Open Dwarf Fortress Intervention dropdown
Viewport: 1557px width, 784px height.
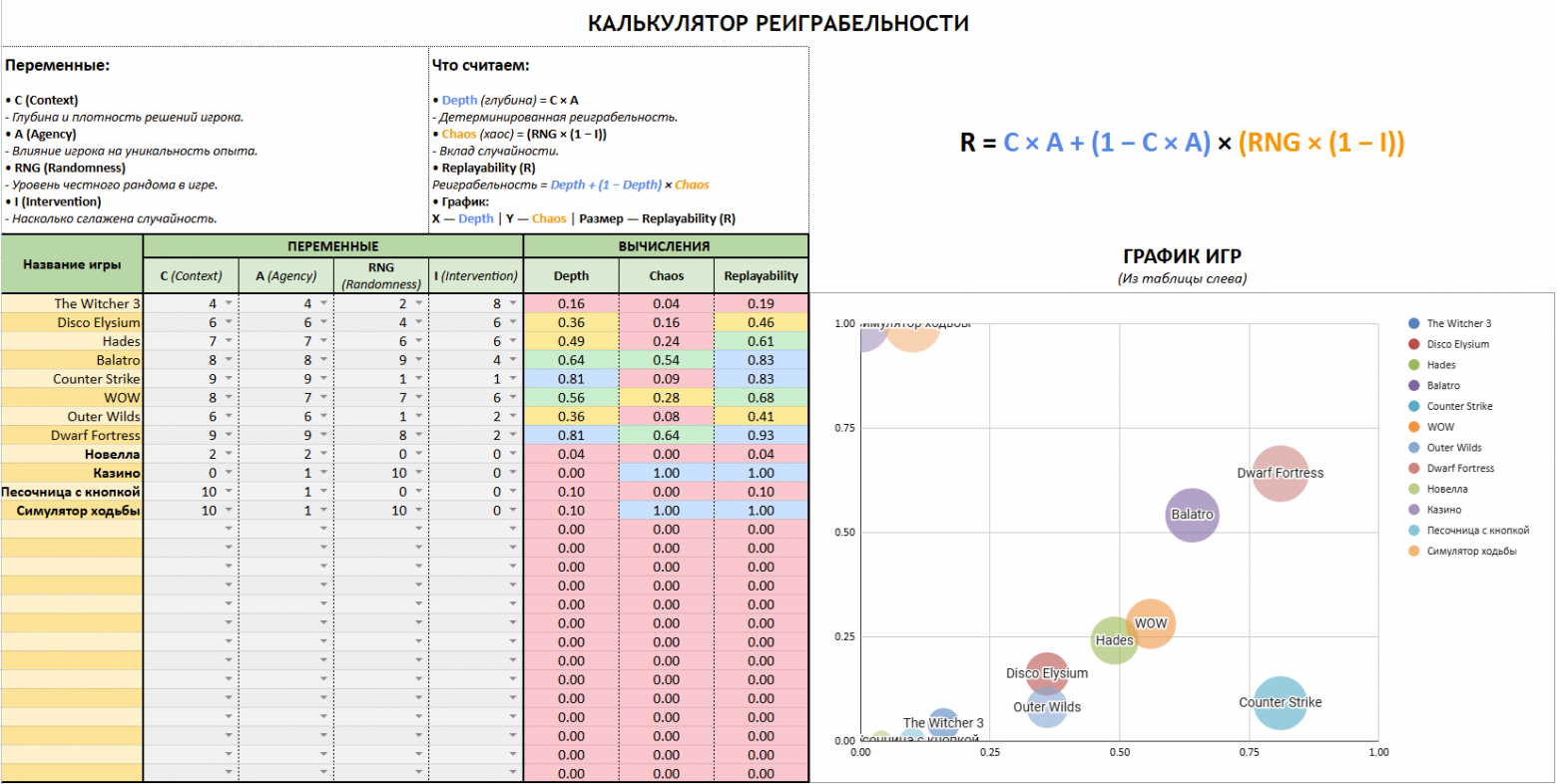click(513, 435)
